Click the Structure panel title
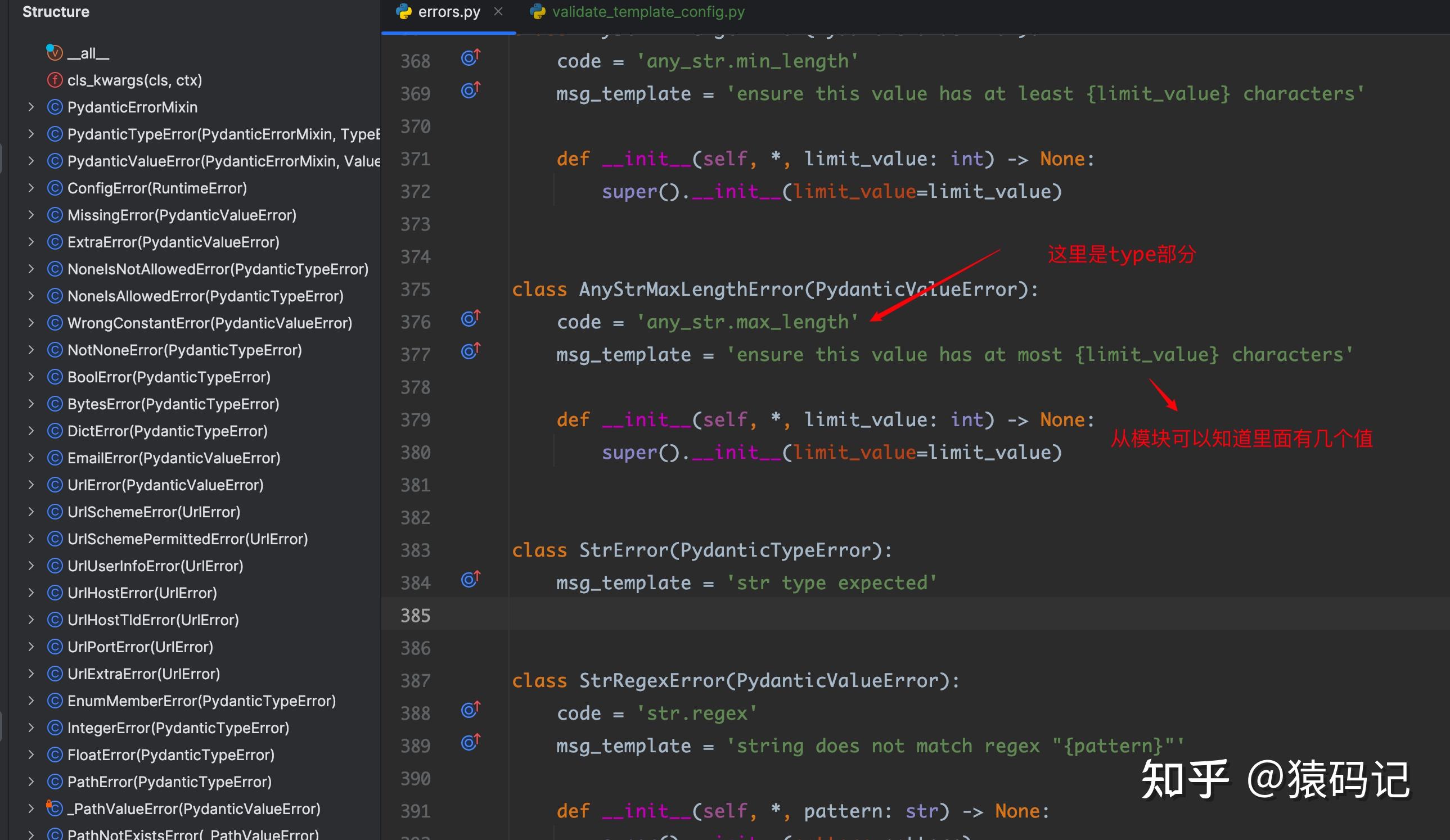This screenshot has width=1450, height=840. pyautogui.click(x=55, y=11)
